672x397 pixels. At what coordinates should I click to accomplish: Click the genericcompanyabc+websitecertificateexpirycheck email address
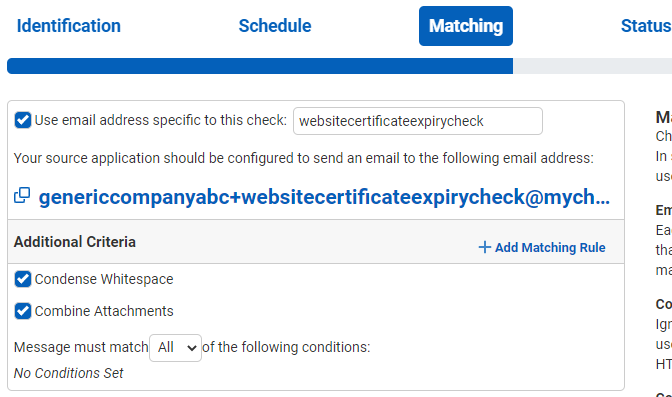(x=324, y=197)
